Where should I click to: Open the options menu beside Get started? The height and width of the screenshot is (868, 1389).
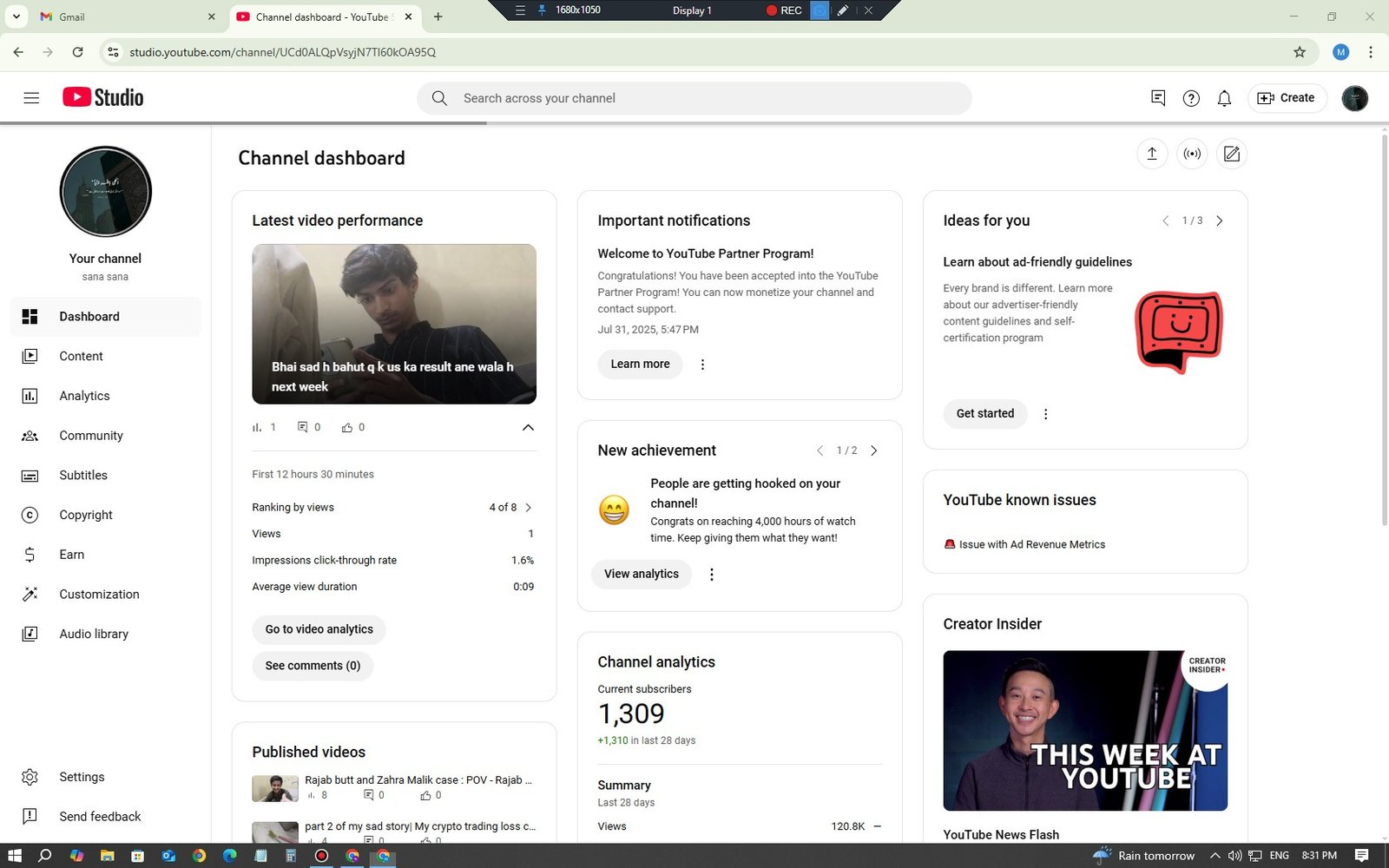point(1045,414)
